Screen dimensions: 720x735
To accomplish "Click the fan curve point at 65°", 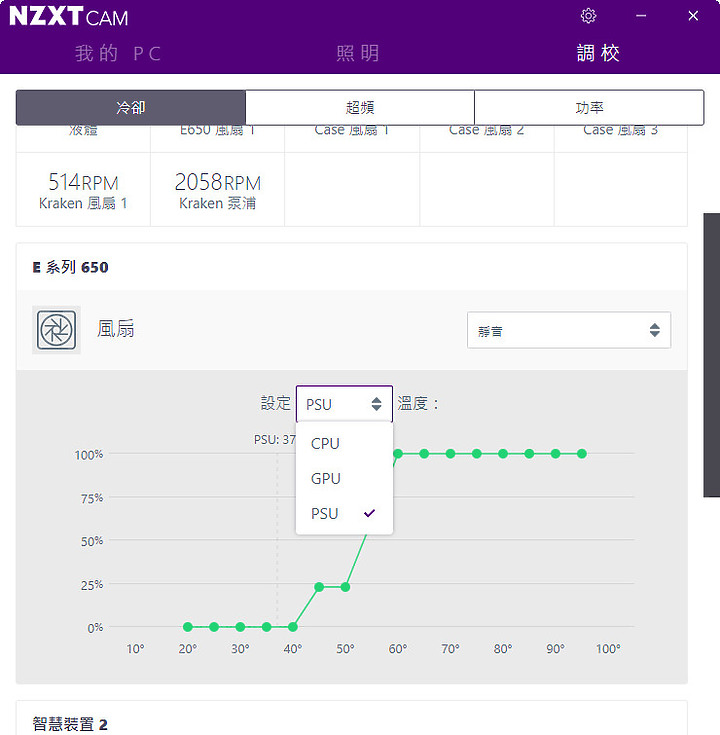I will [424, 454].
